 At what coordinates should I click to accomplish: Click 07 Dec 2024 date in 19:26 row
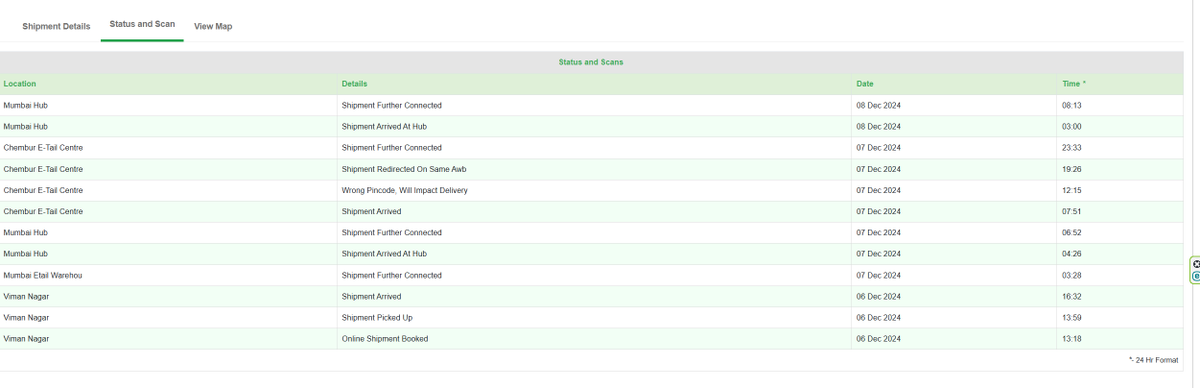coord(879,169)
